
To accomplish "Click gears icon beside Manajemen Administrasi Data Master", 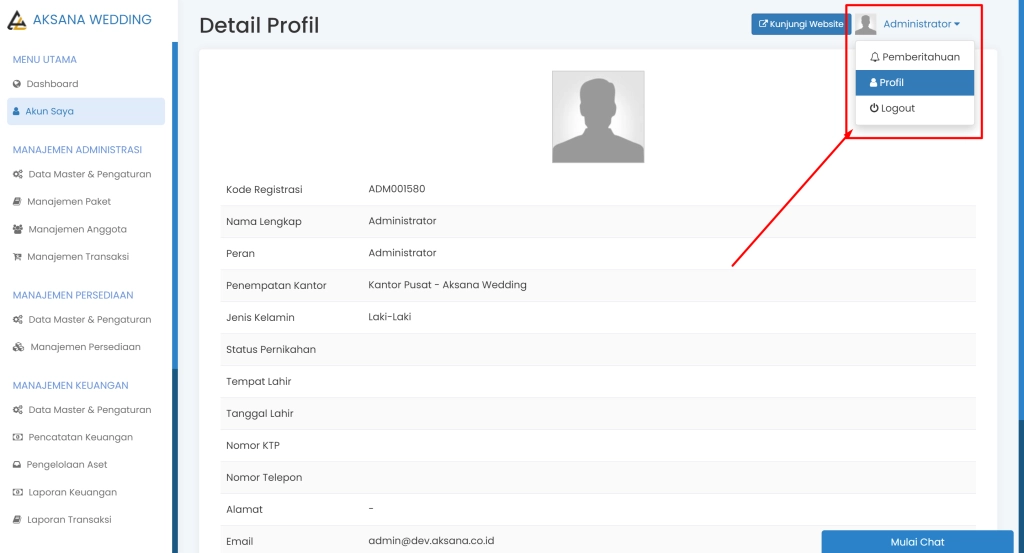I will click(x=17, y=174).
